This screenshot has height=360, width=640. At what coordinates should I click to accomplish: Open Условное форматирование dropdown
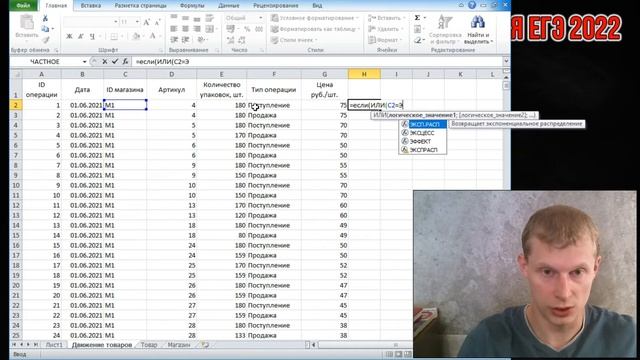click(315, 18)
